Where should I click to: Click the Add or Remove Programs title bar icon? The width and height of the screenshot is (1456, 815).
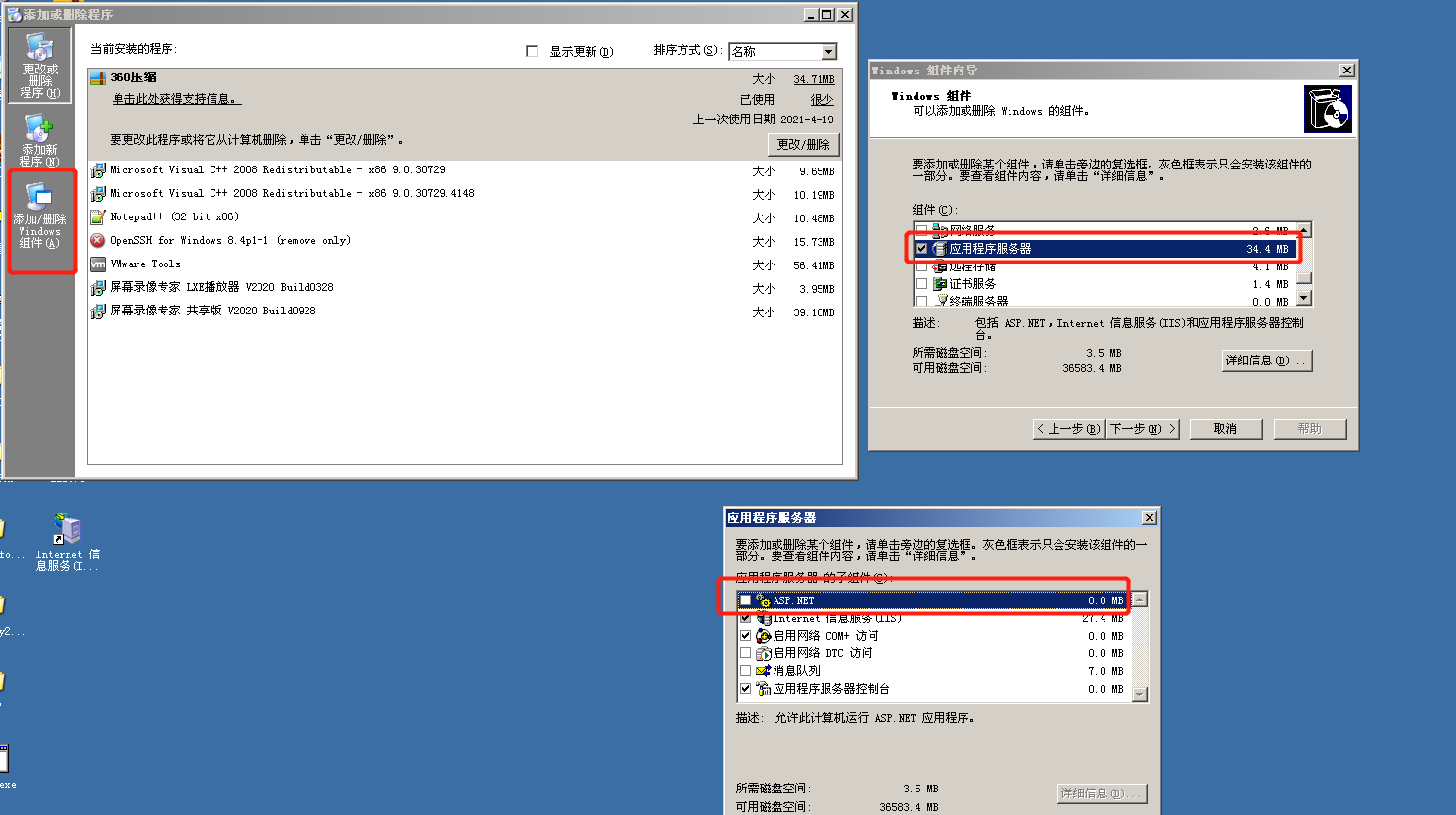tap(14, 15)
